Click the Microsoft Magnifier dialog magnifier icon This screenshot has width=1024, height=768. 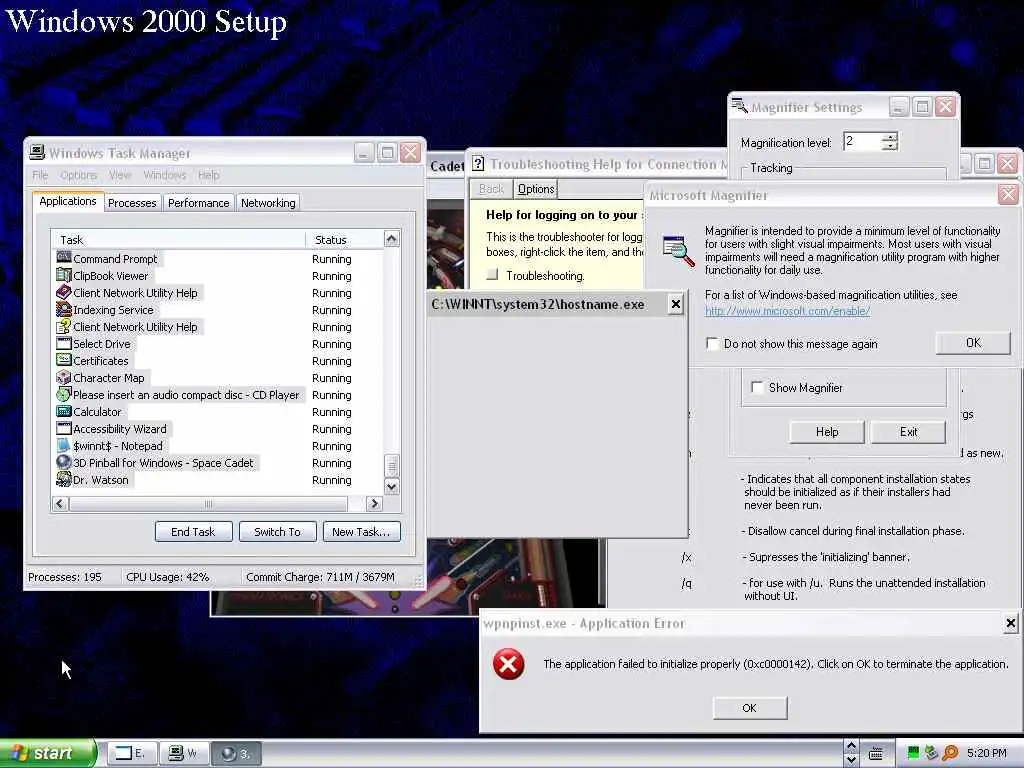click(x=678, y=251)
